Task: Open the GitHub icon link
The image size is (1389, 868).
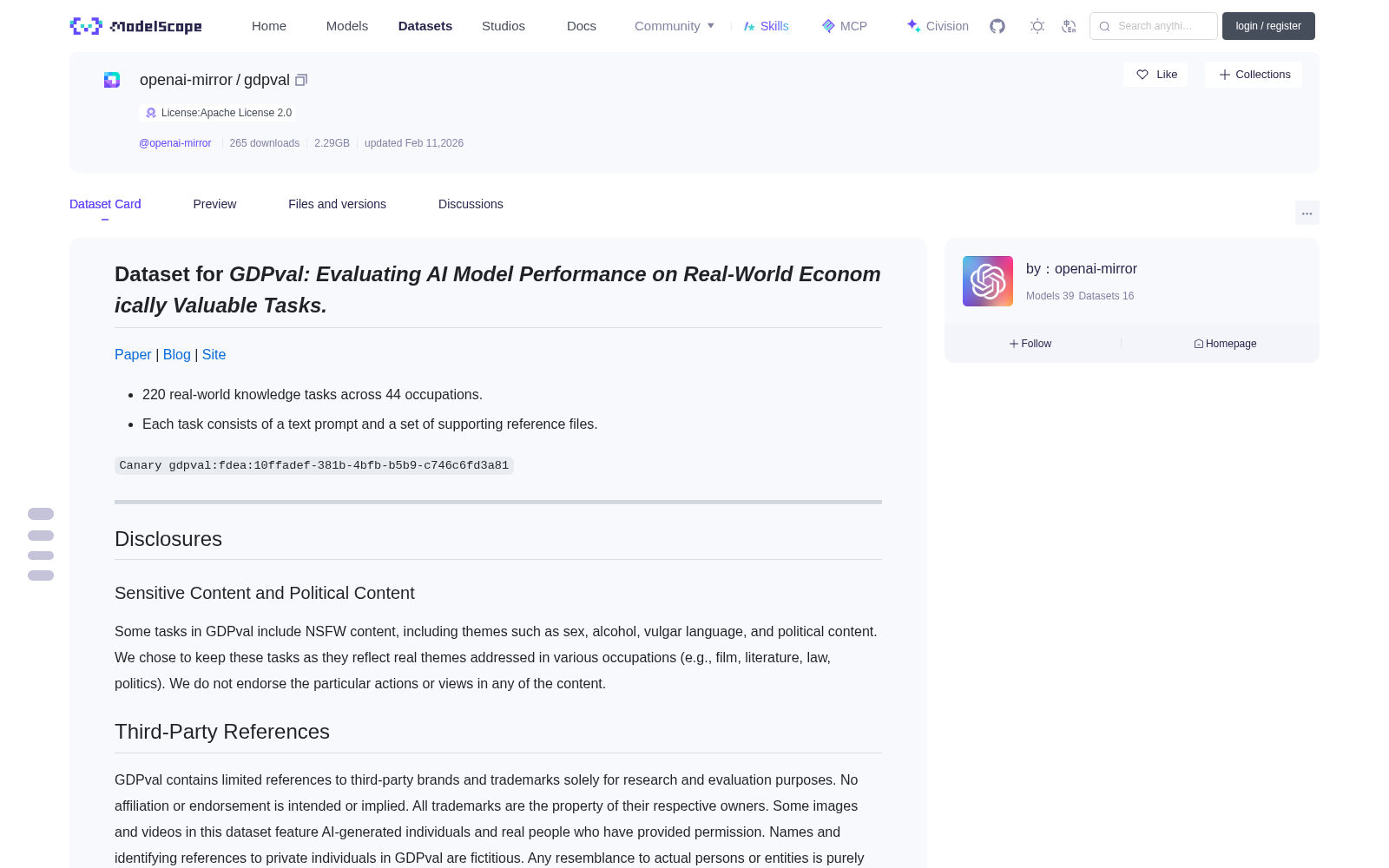Action: 997,26
